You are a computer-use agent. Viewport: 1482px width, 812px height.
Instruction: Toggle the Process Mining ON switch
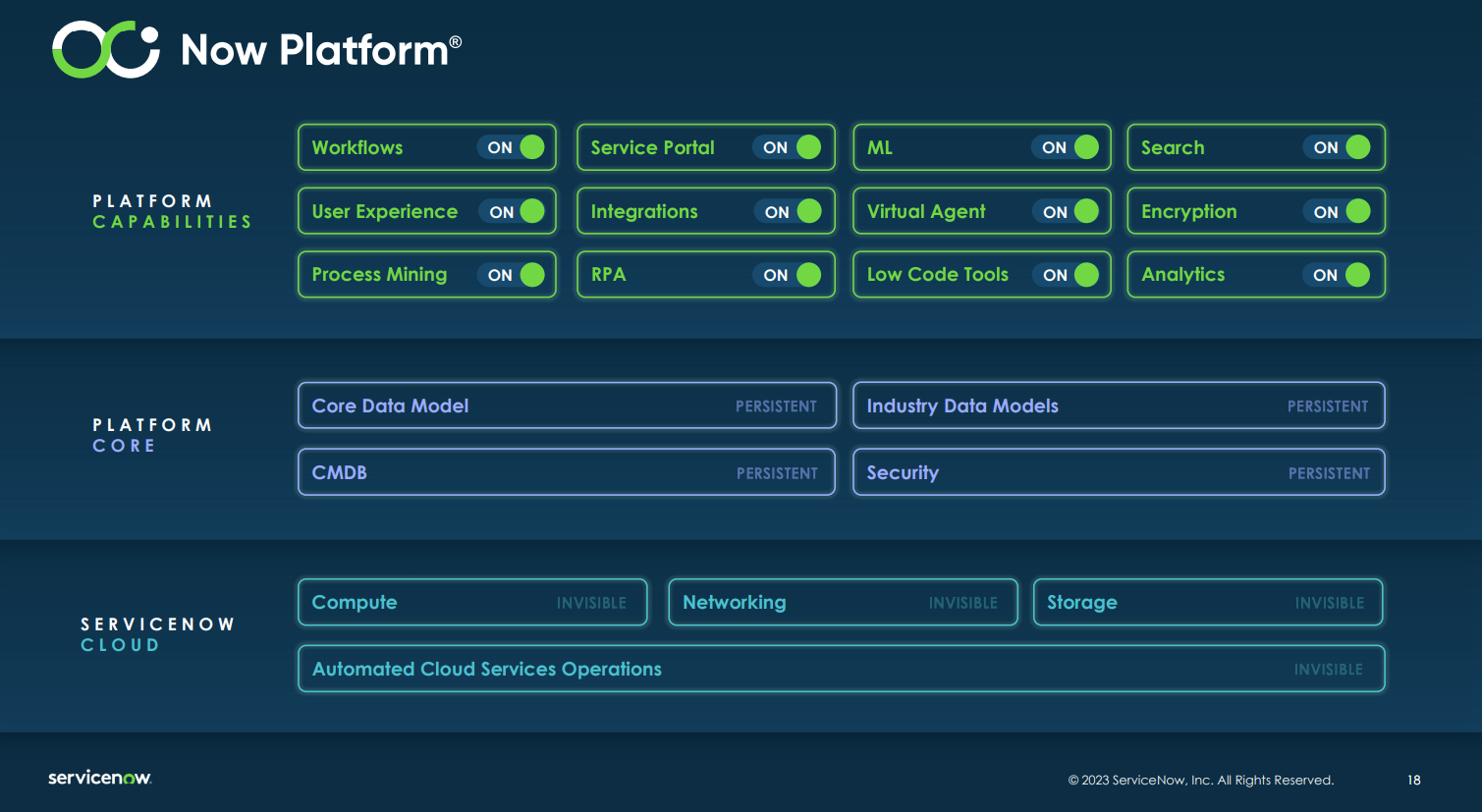coord(512,275)
